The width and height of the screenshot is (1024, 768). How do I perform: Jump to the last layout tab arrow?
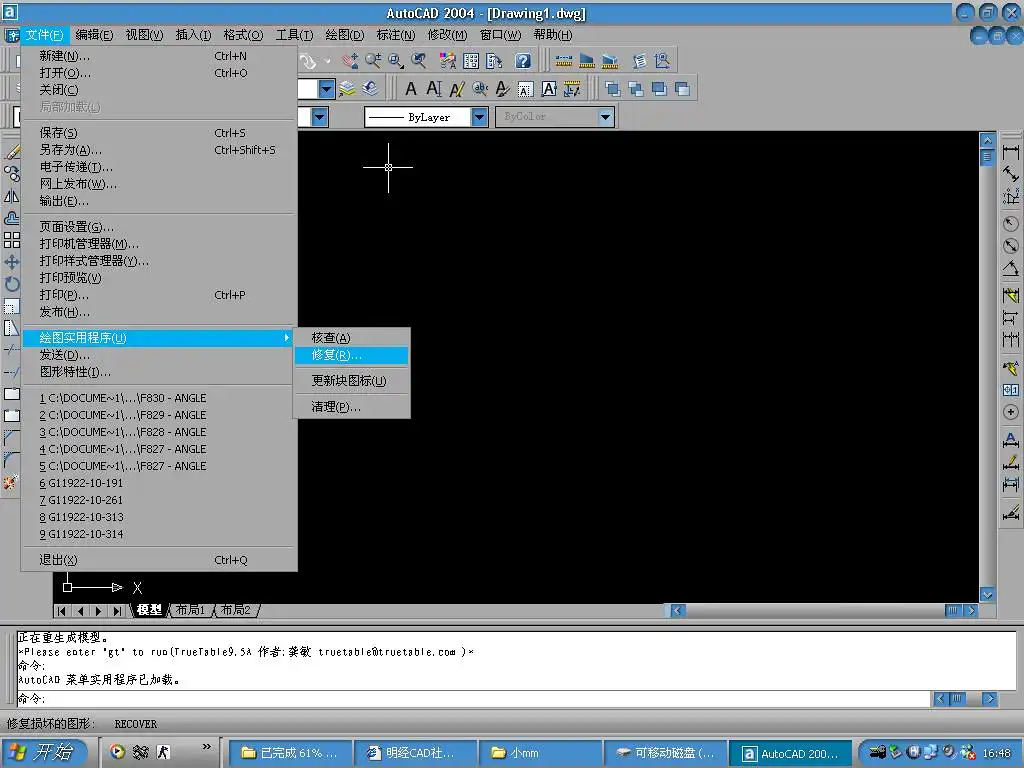click(118, 611)
